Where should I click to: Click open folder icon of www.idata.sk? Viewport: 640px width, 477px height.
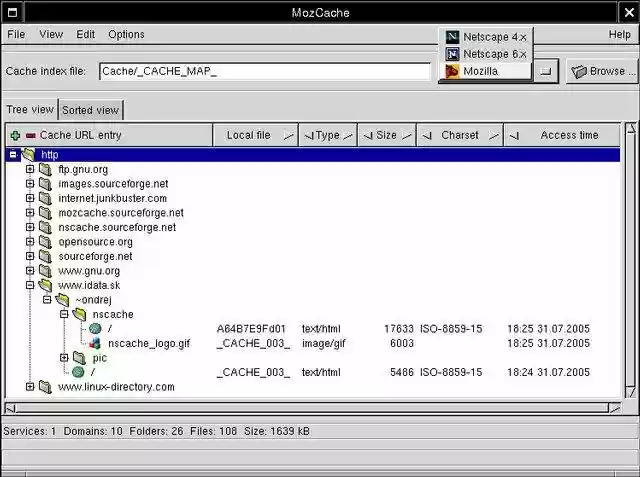[x=45, y=285]
